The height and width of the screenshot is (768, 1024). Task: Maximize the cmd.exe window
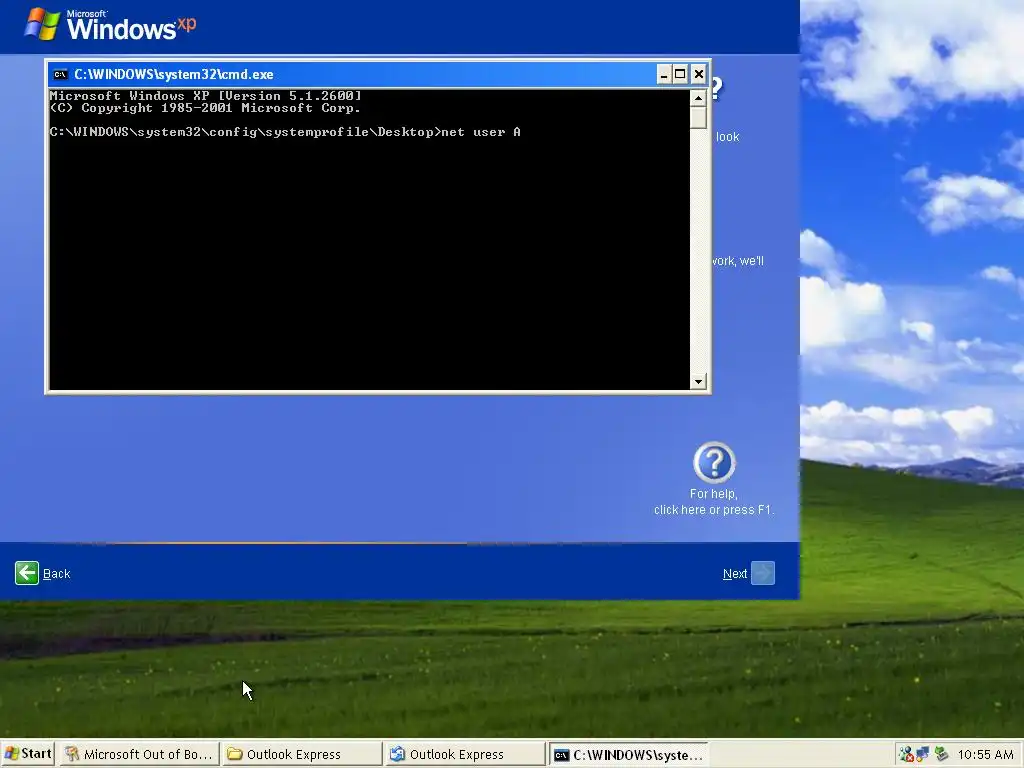(680, 74)
